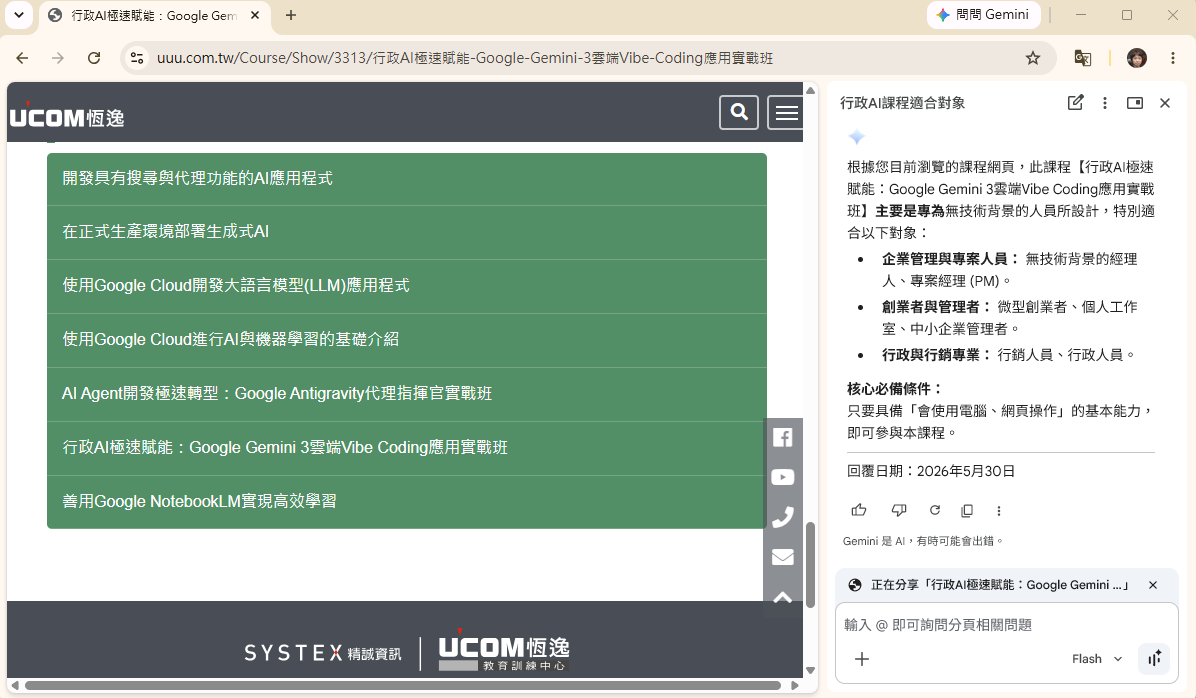Click the 回覆日期：2026年5月30日 text
Image resolution: width=1196 pixels, height=698 pixels.
coord(931,471)
